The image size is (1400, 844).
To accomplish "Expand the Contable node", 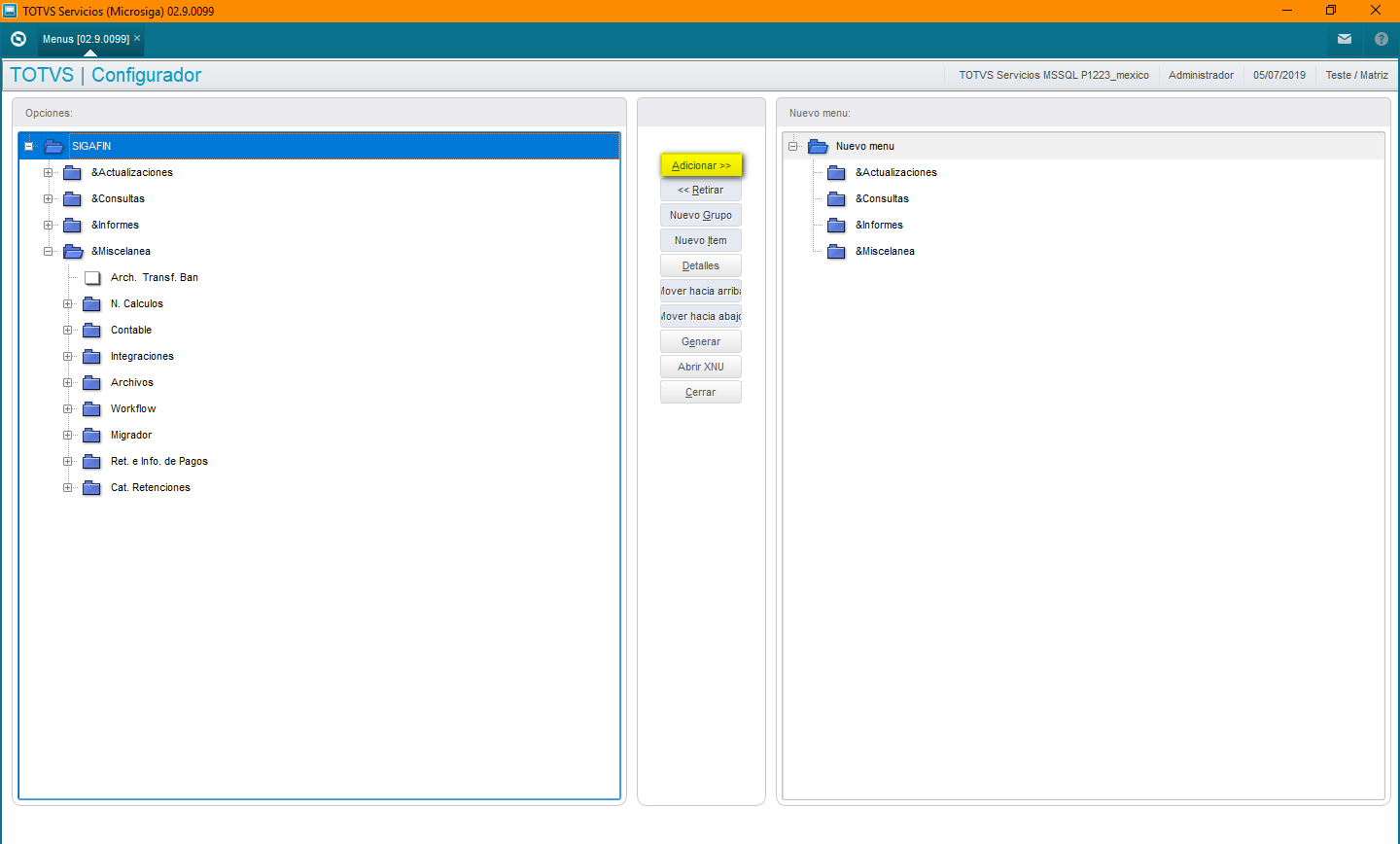I will pyautogui.click(x=68, y=330).
